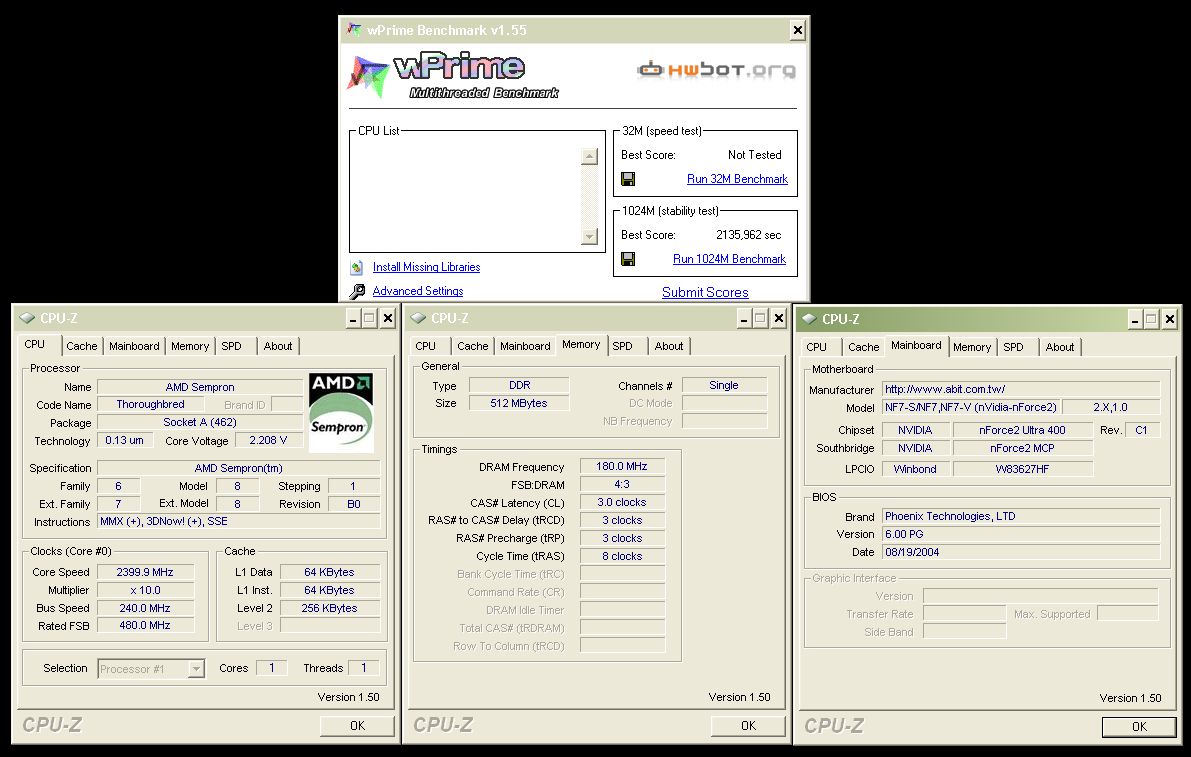The width and height of the screenshot is (1191, 757).
Task: Click the LPCIO model field W83627HF
Action: (1022, 469)
